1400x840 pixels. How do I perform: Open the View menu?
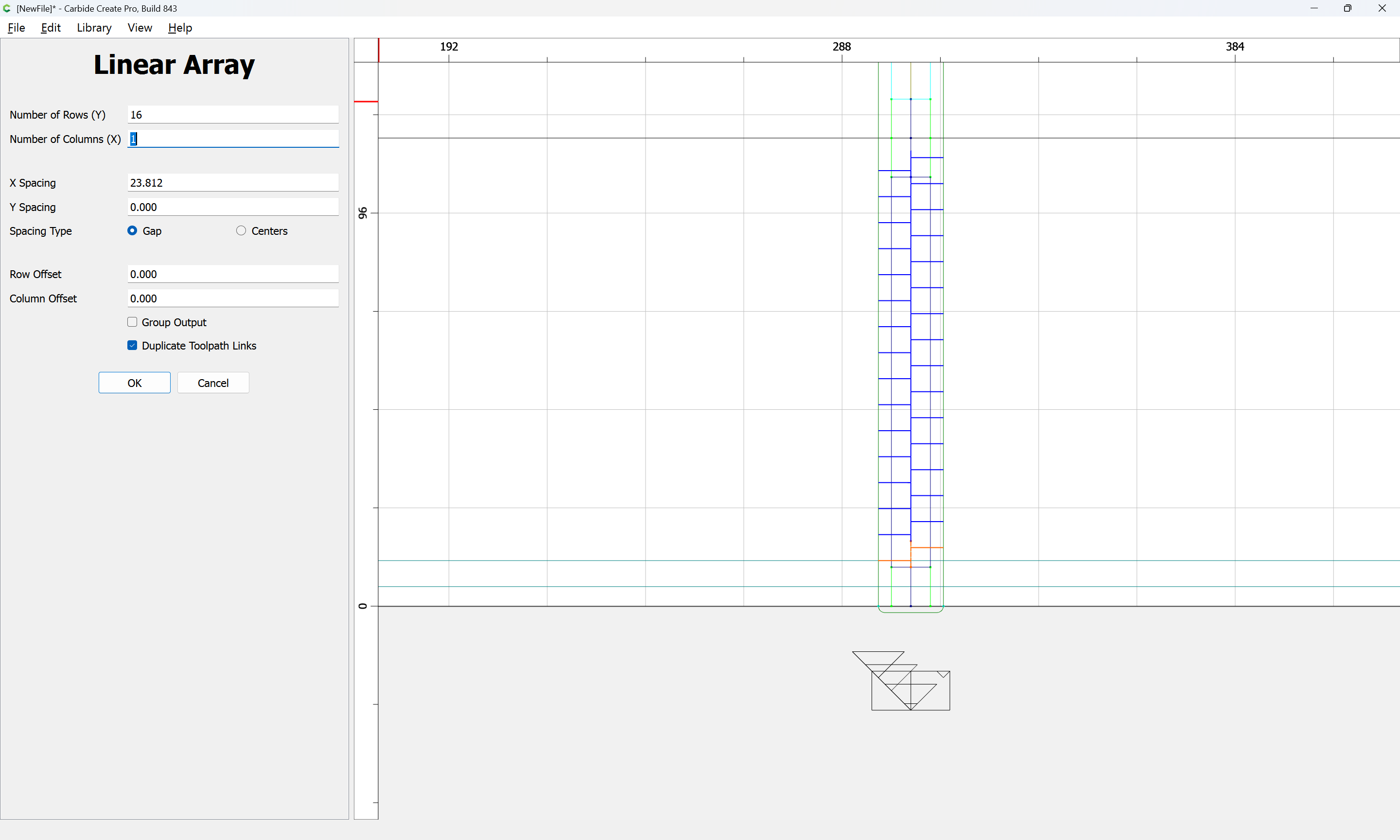click(140, 28)
